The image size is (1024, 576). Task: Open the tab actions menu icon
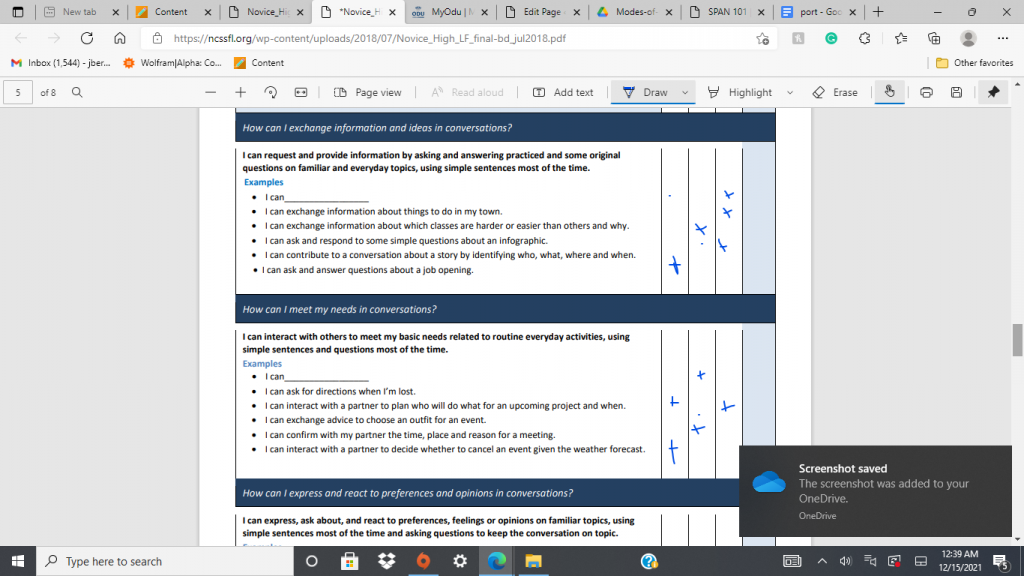[18, 12]
